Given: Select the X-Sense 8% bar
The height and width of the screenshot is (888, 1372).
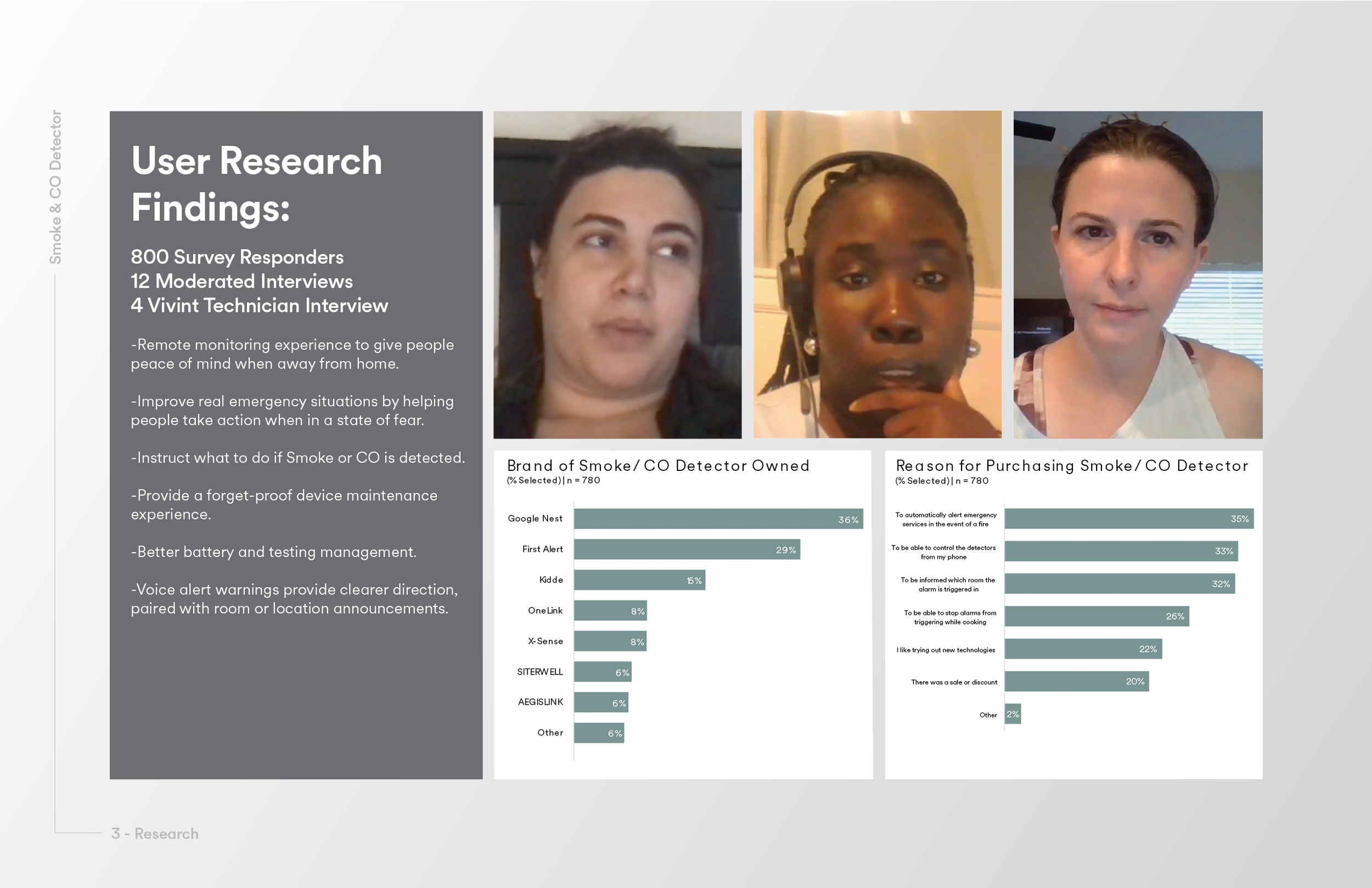Looking at the screenshot, I should pos(610,641).
